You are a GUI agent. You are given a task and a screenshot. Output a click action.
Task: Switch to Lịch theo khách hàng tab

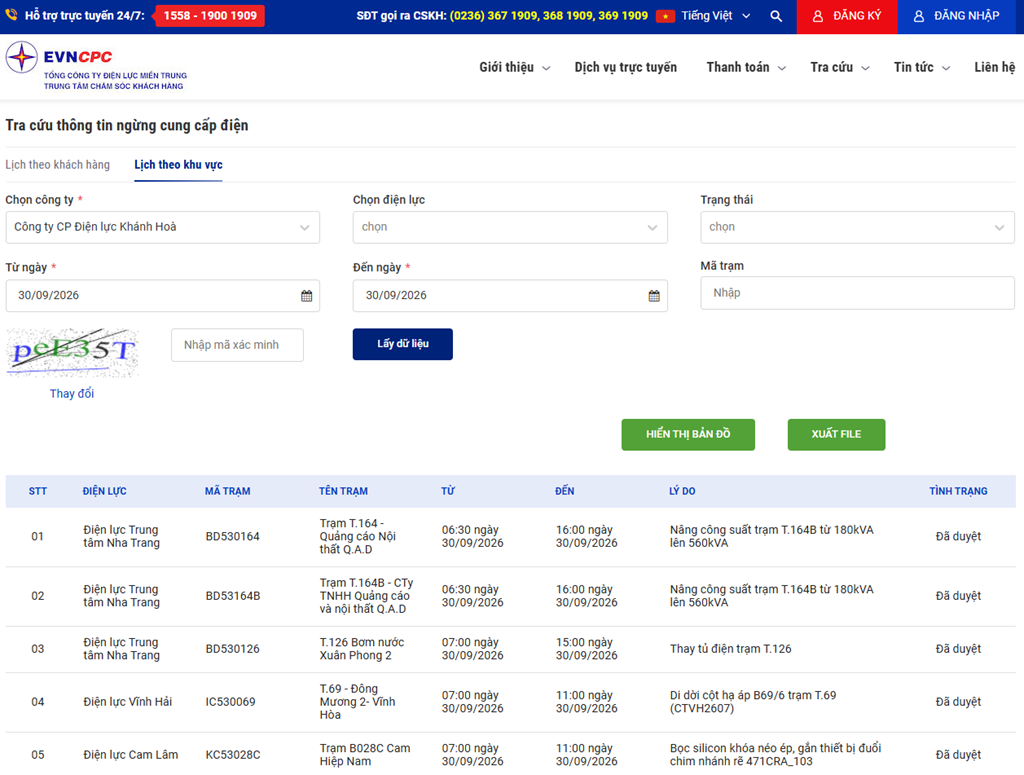coord(57,165)
